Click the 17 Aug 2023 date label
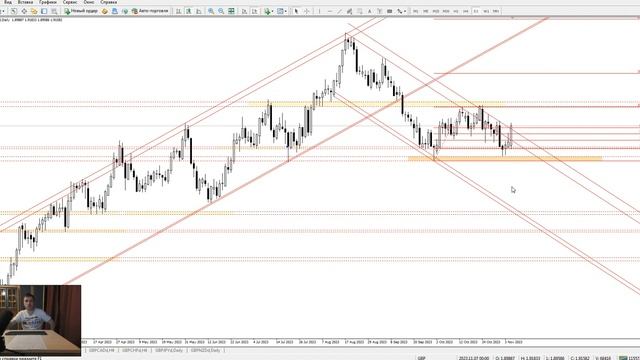640x360 pixels. point(354,342)
